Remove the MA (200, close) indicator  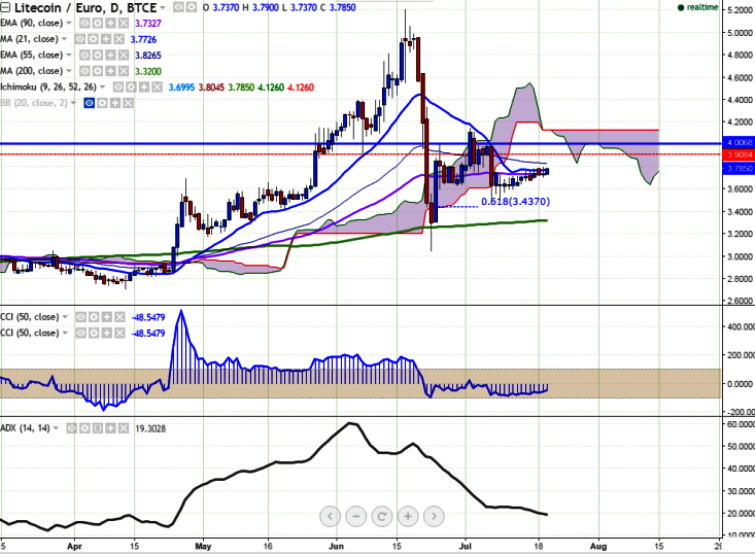123,71
